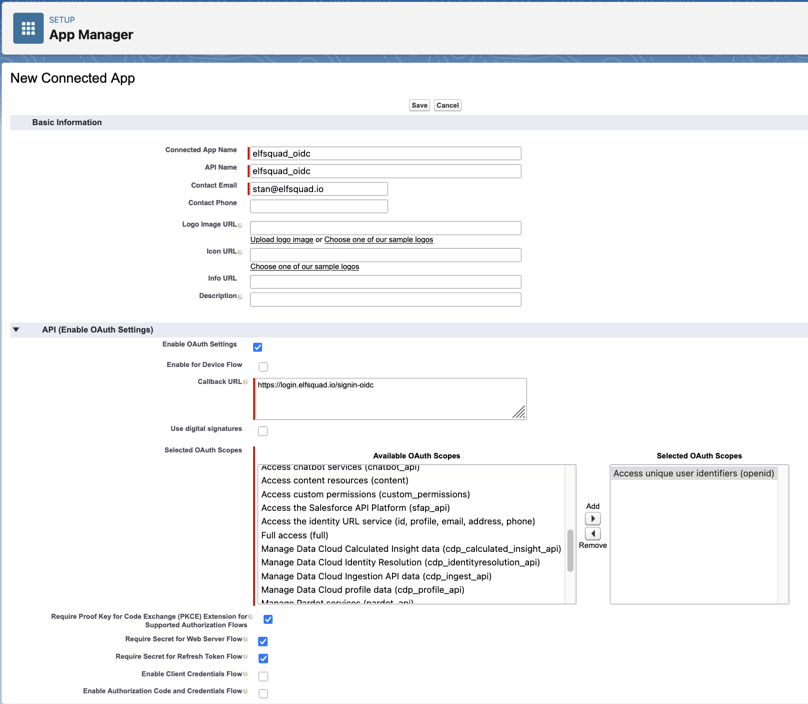Toggle Require Secret for Web Server Flow
Screen dimensions: 808x704
(263, 641)
